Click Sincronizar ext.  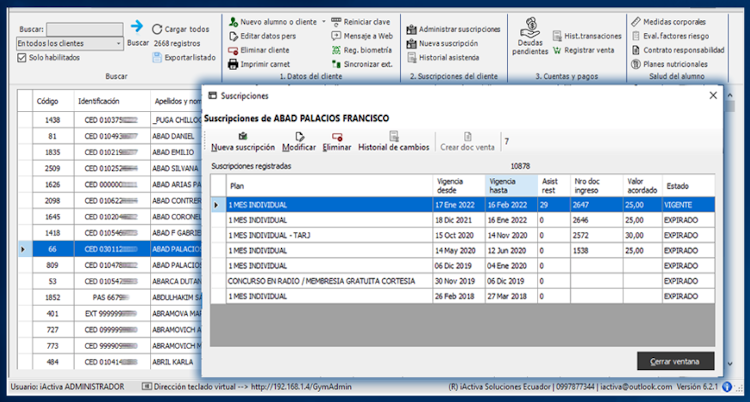point(362,64)
